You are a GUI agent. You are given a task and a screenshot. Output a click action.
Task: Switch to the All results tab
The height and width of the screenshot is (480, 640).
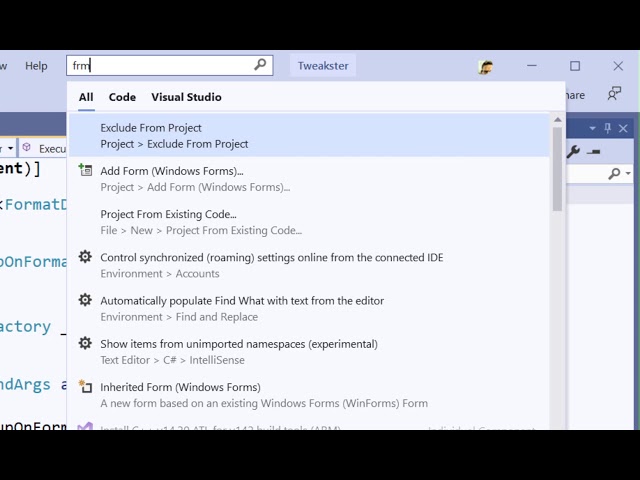86,97
